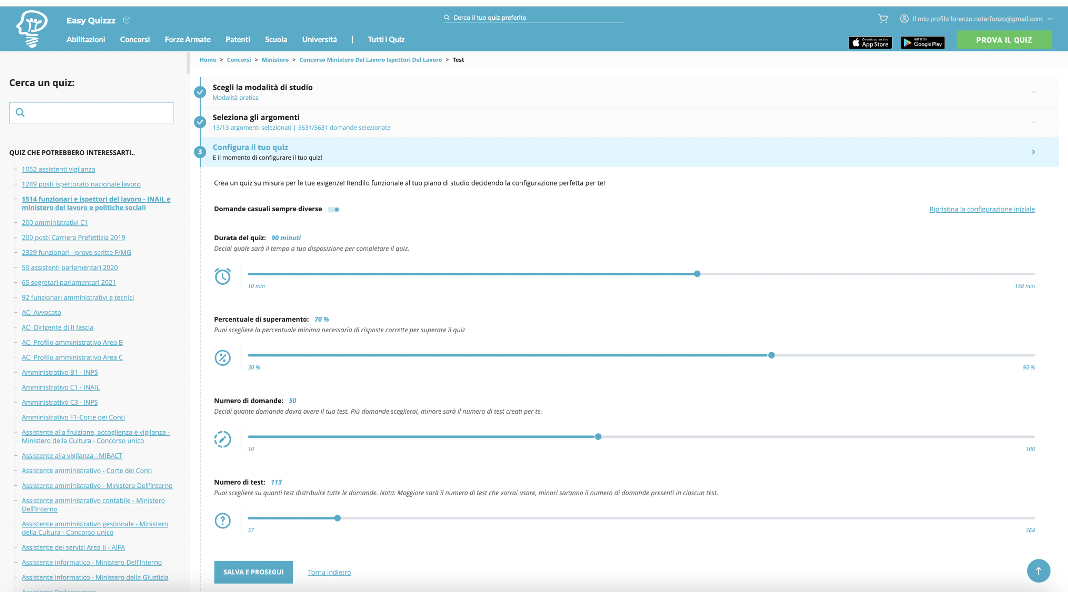1068x596 pixels.
Task: Click the question mark icon for number of tests
Action: pyautogui.click(x=223, y=520)
